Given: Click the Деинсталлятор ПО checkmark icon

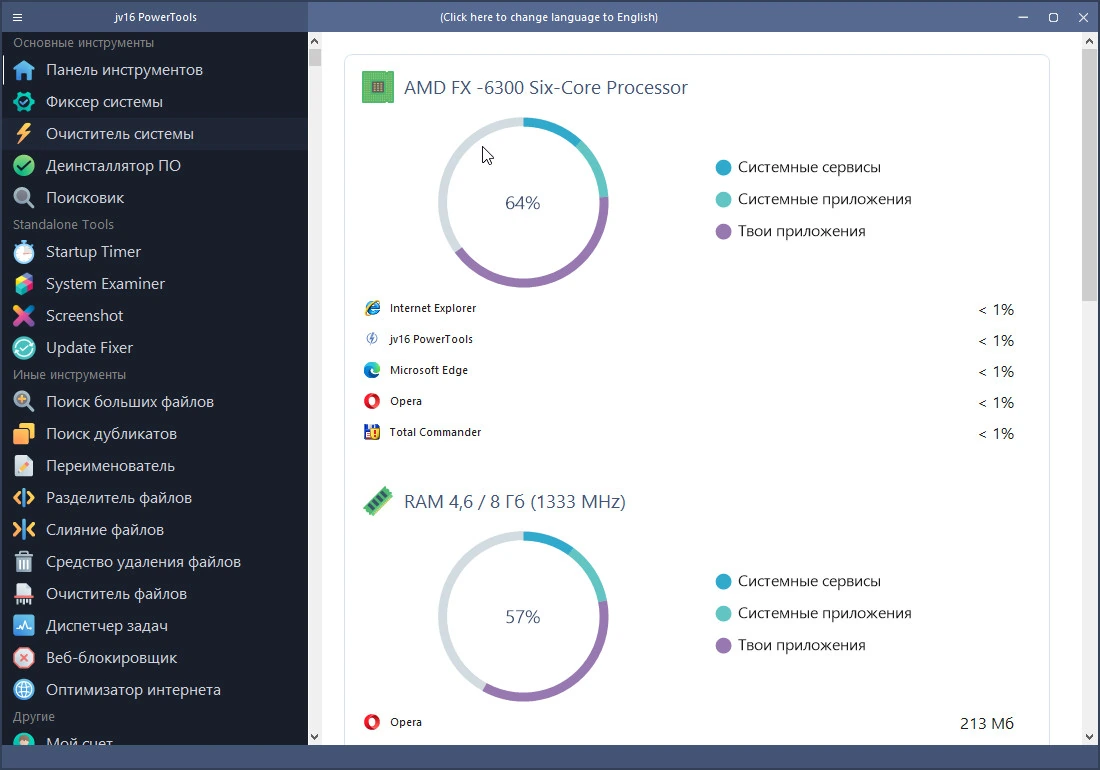Looking at the screenshot, I should (x=24, y=166).
